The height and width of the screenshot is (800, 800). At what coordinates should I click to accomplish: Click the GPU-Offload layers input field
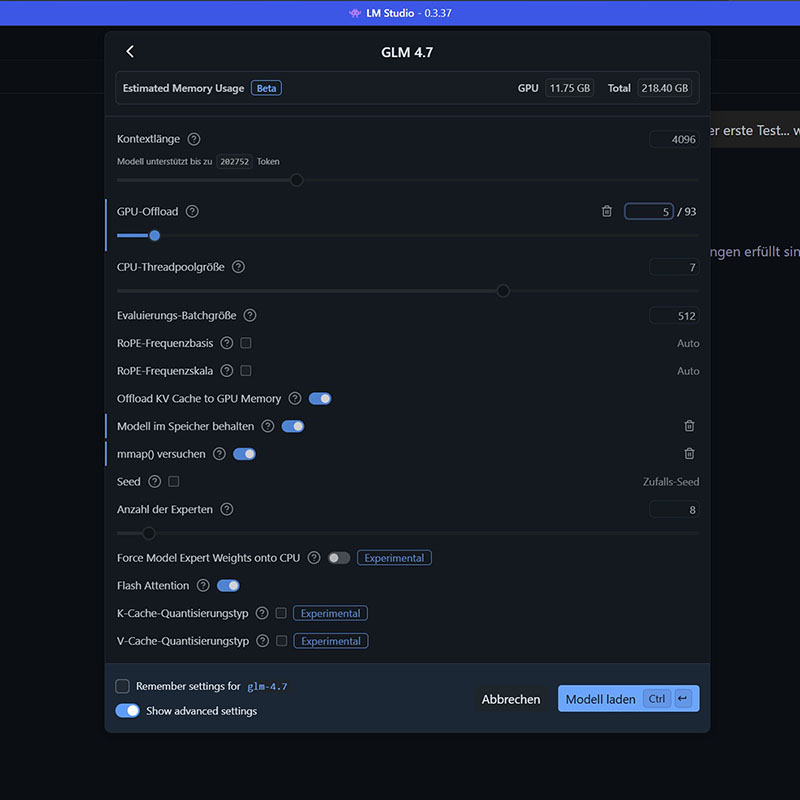point(648,211)
